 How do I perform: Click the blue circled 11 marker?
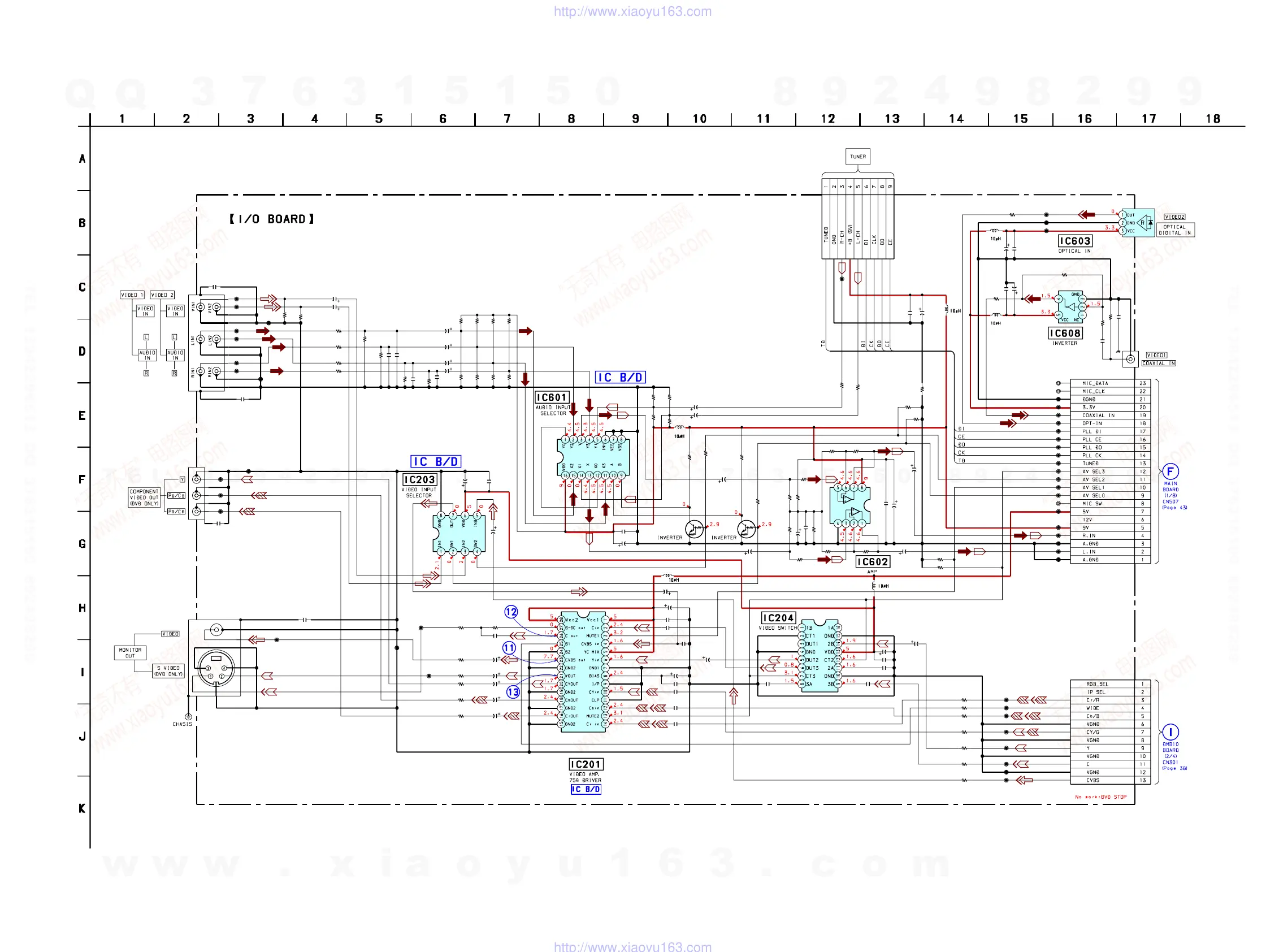[x=509, y=647]
